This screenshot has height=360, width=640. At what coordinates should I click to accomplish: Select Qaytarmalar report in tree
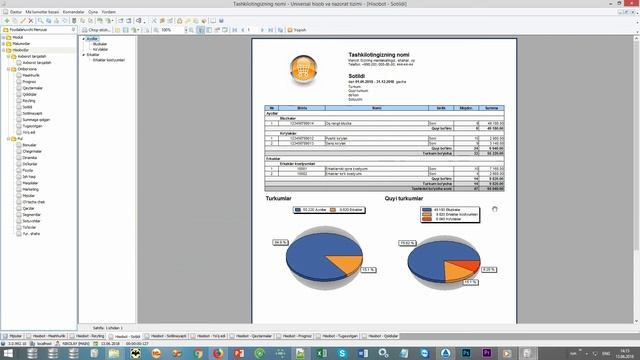32,88
